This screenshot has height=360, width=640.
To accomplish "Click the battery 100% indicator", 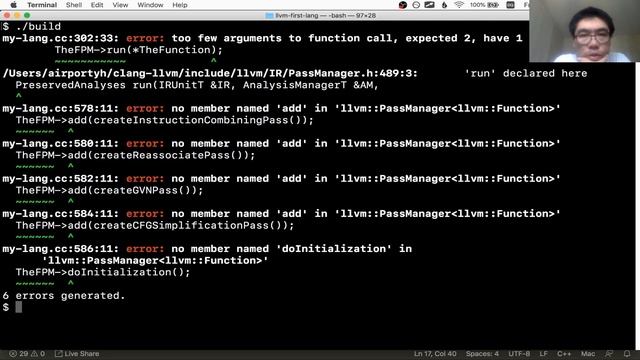I will pyautogui.click(x=484, y=5).
